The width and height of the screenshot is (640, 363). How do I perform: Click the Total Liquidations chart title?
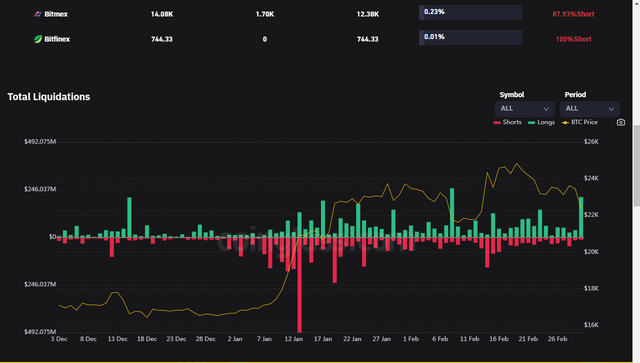[x=49, y=97]
